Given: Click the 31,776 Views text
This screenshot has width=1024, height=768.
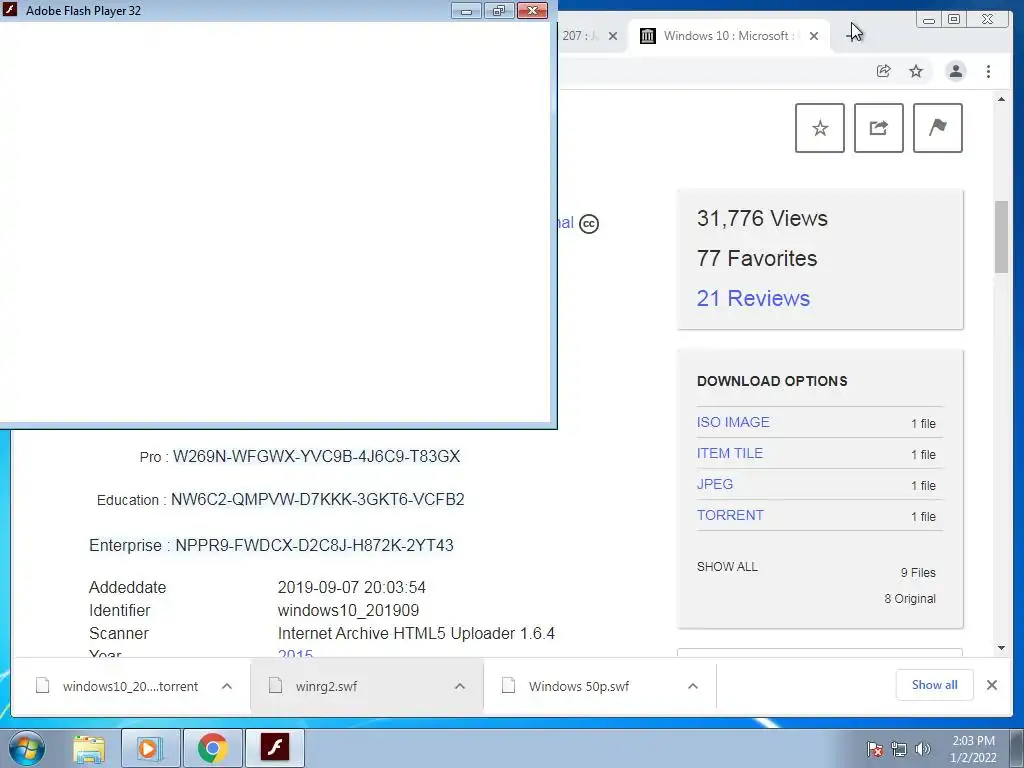Looking at the screenshot, I should [762, 218].
